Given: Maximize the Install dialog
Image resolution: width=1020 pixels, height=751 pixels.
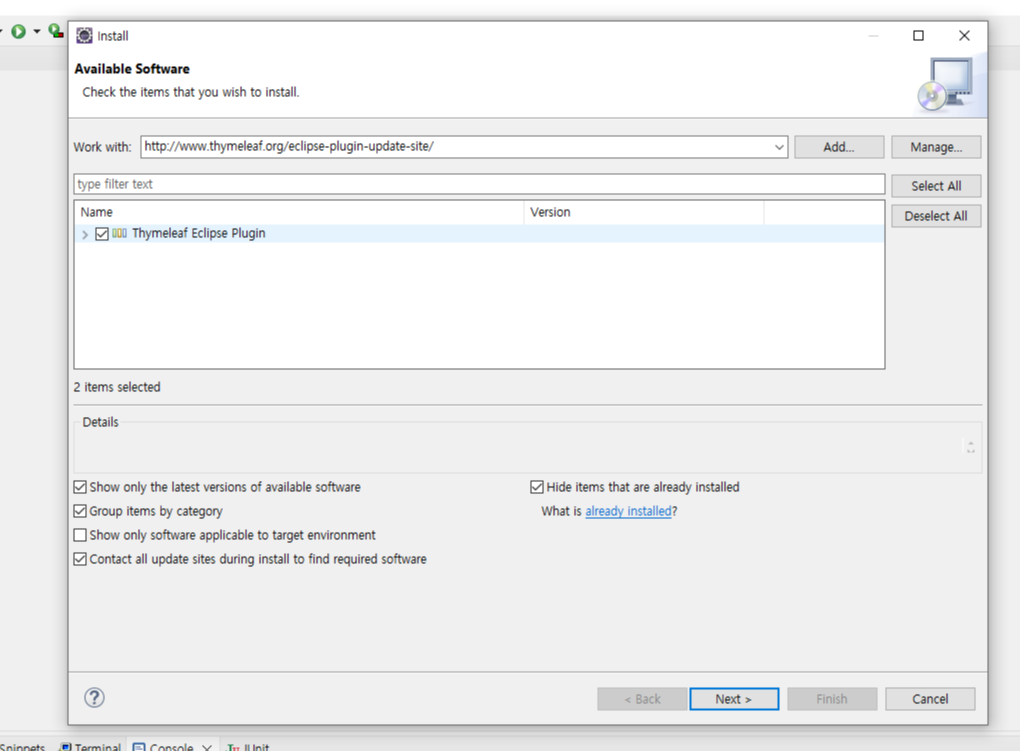Looking at the screenshot, I should point(919,36).
